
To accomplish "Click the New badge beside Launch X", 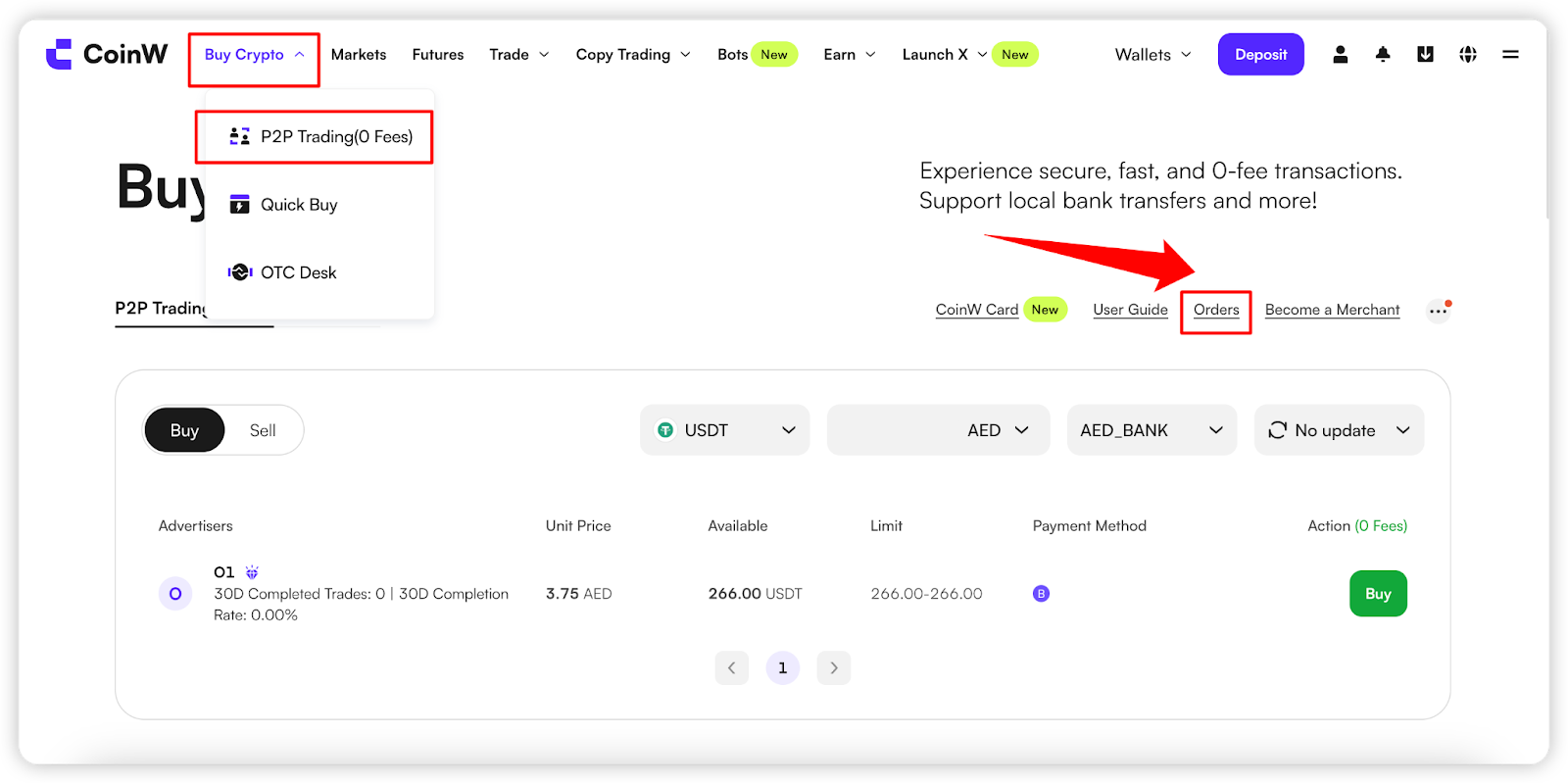I will click(x=1015, y=55).
